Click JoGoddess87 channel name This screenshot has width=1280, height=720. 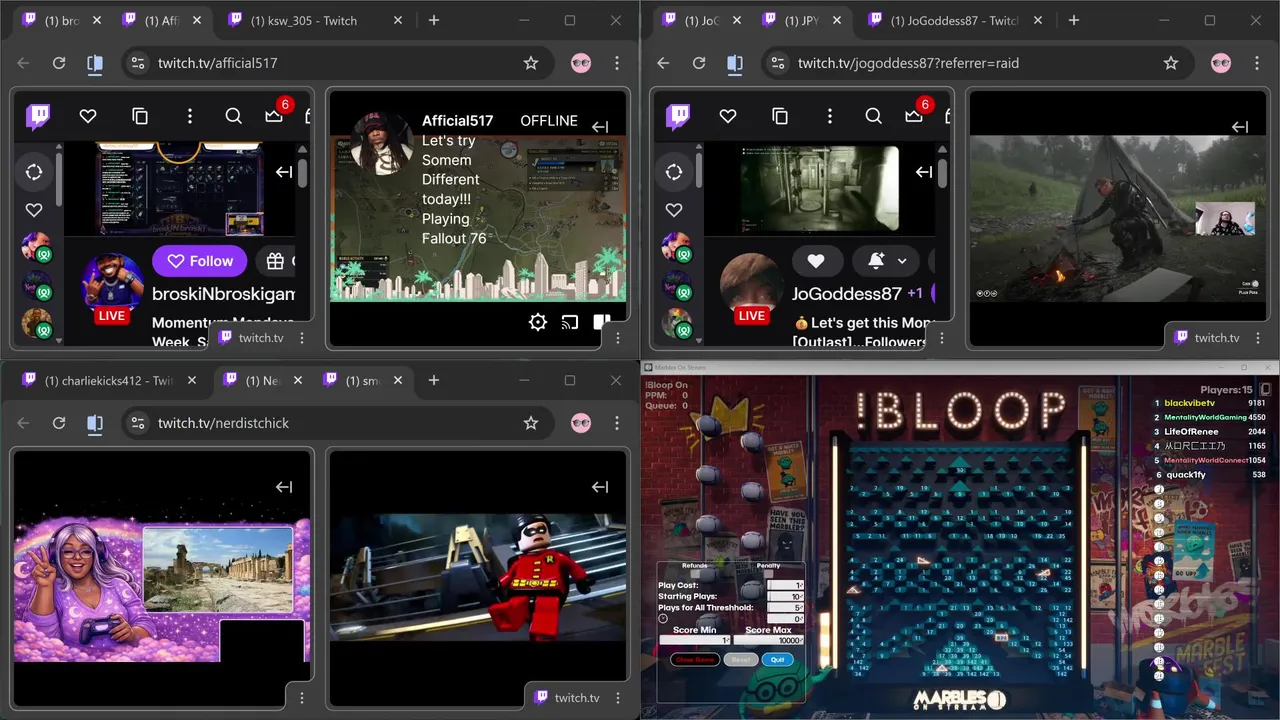(847, 293)
